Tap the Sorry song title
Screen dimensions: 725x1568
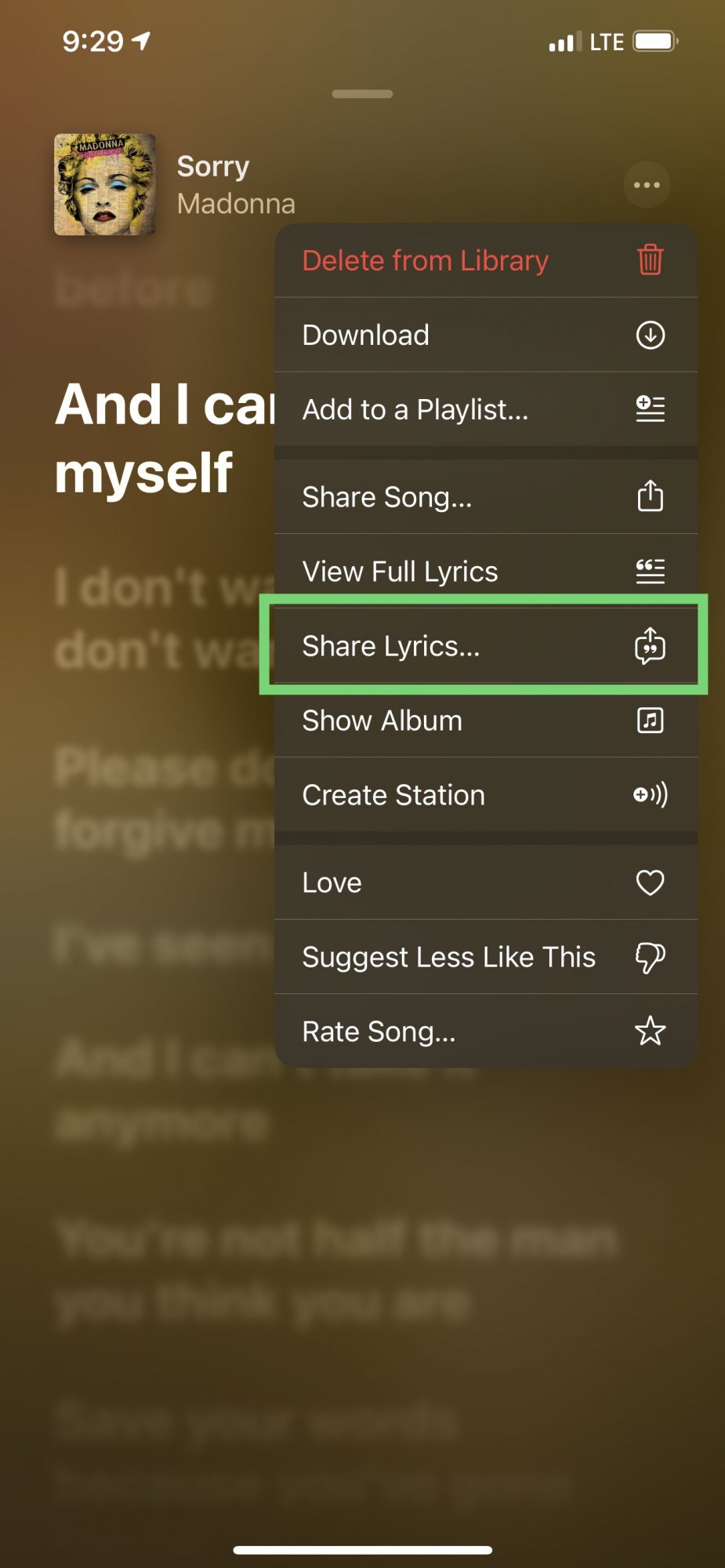coord(213,166)
